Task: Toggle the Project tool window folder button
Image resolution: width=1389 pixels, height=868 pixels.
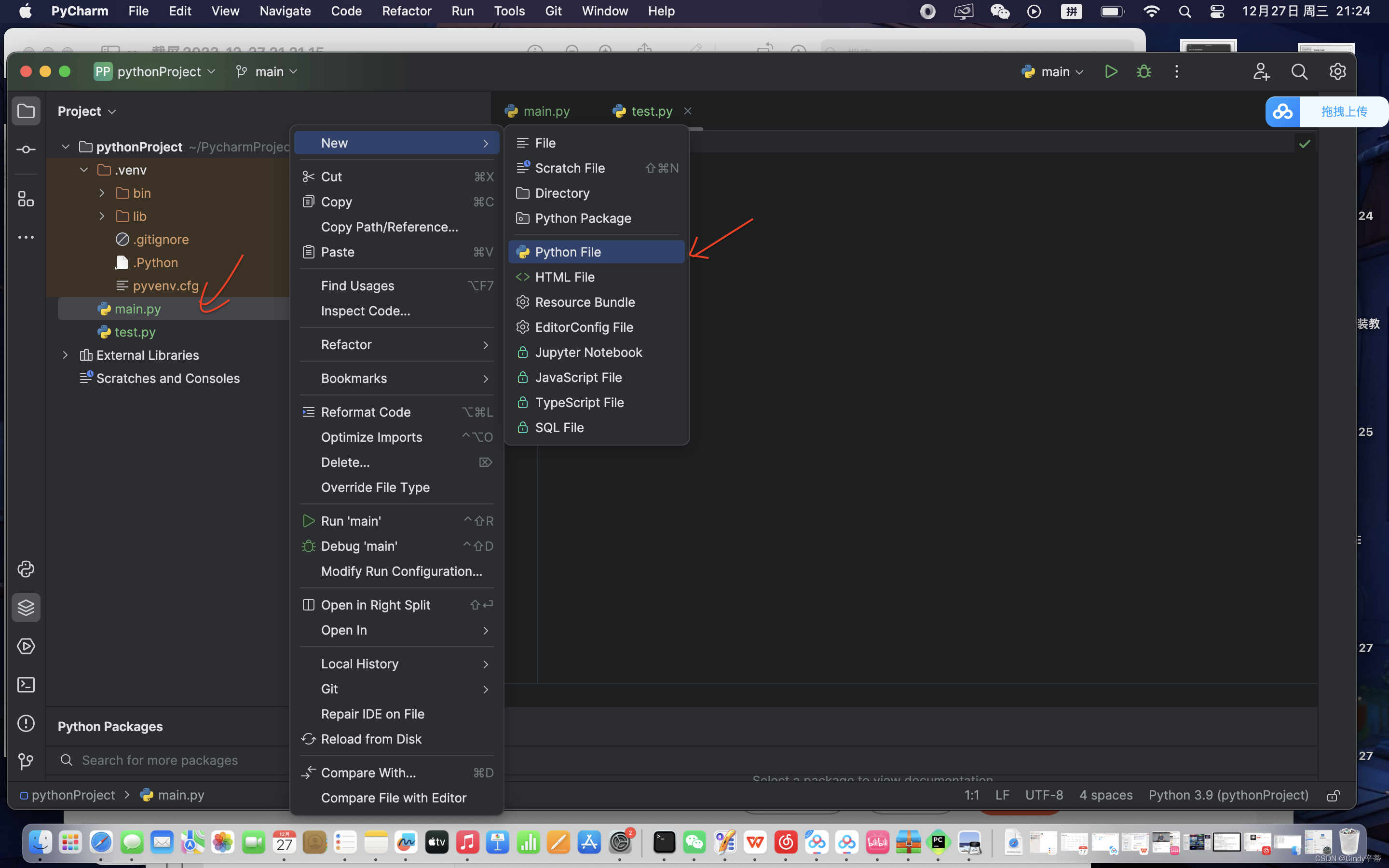Action: [26, 111]
